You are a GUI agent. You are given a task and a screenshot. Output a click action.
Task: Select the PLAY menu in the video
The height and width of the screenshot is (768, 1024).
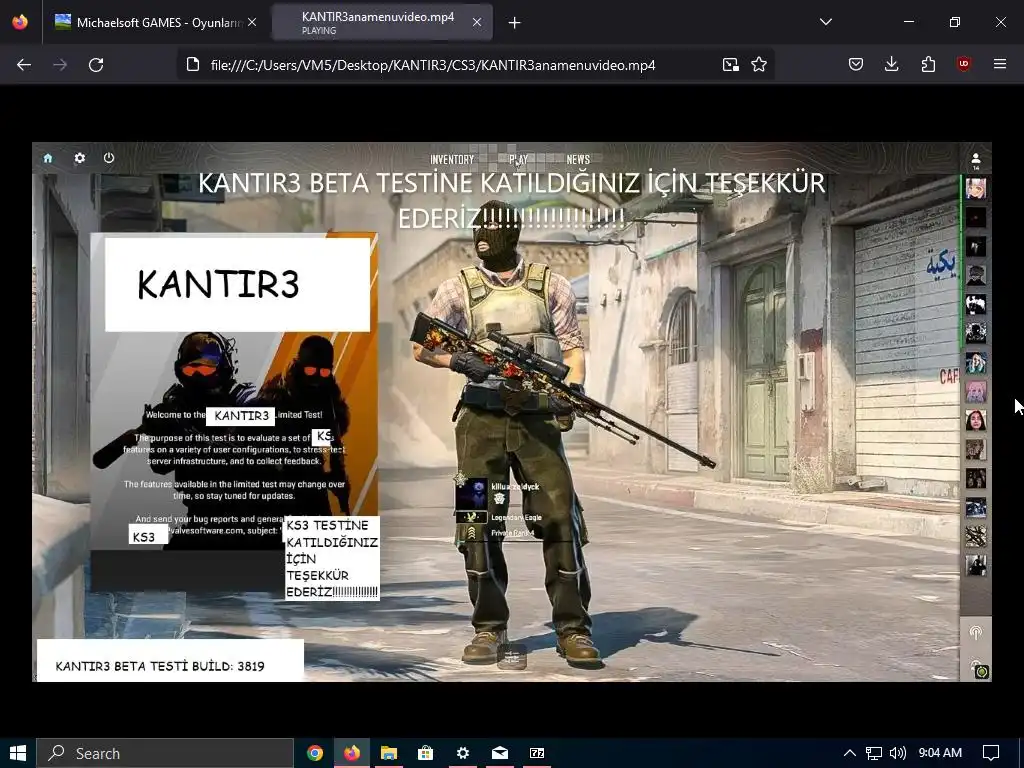coord(519,159)
